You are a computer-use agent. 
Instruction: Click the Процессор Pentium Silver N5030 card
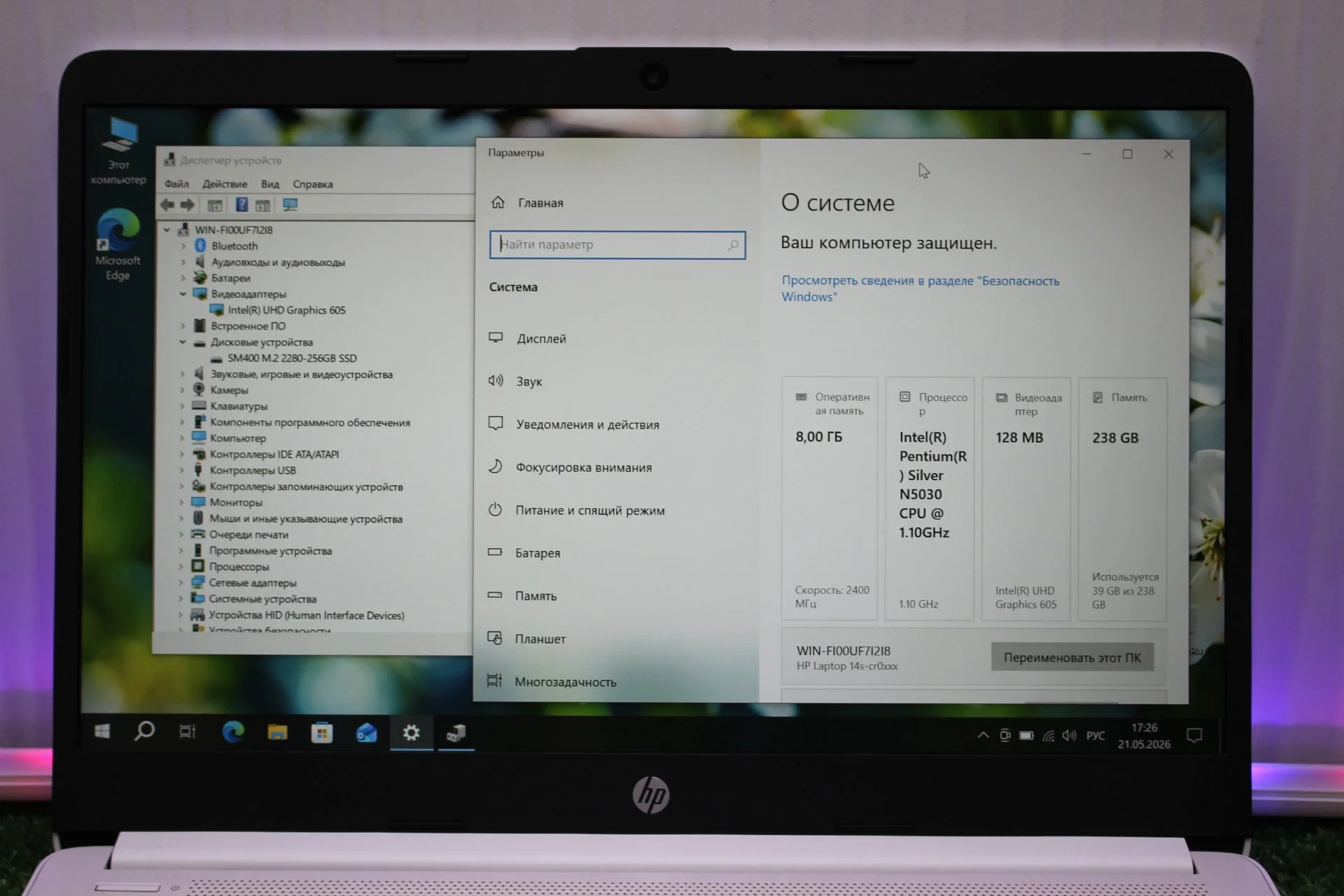[930, 499]
